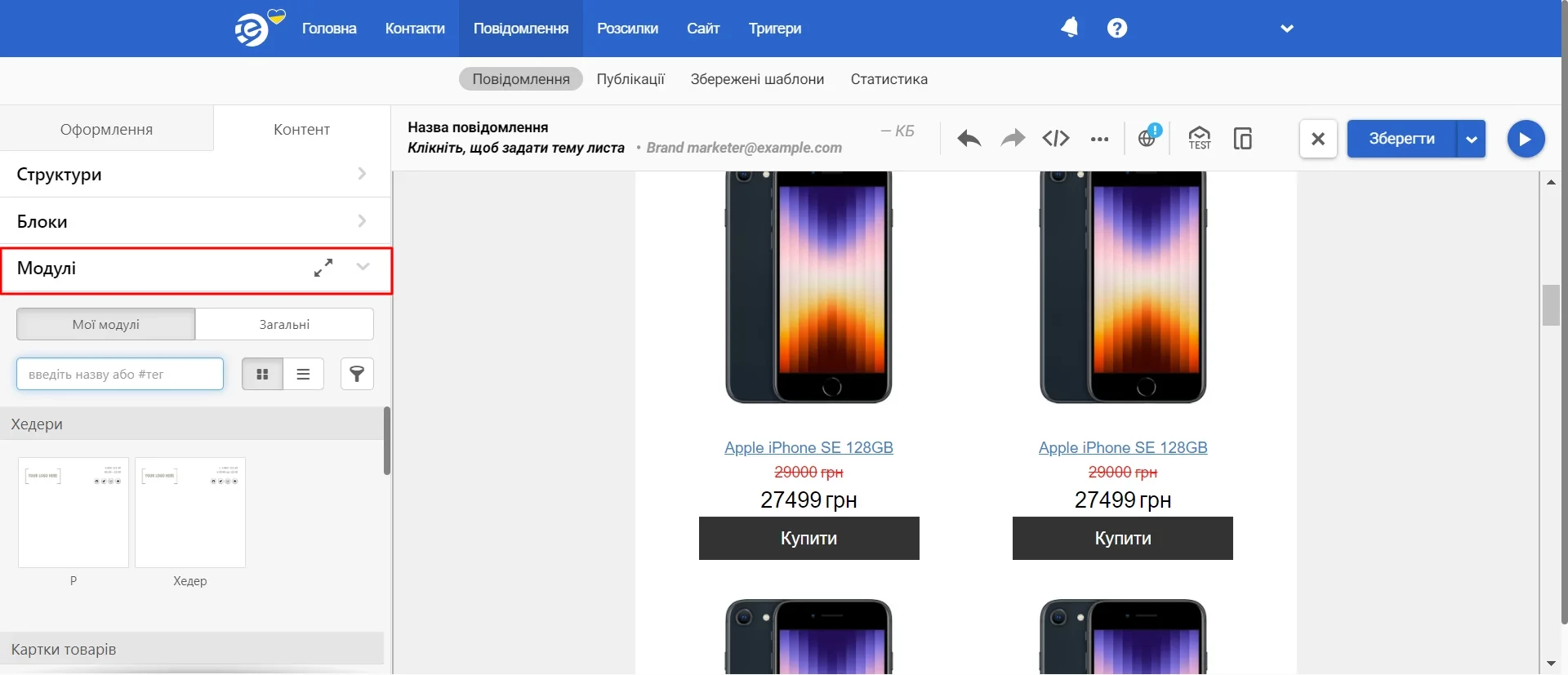Close the message editor

point(1318,139)
